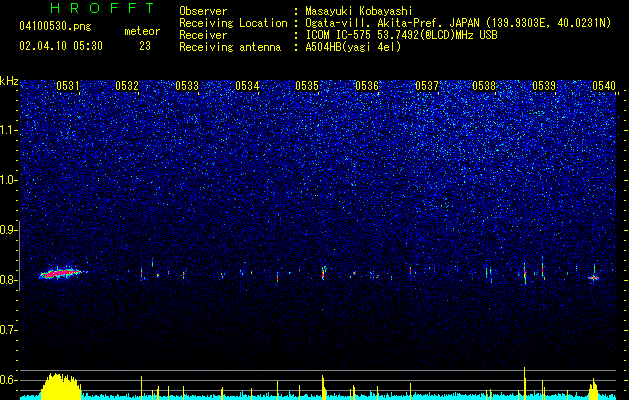
Task: Click the kHz axis unit label
Action: point(9,81)
